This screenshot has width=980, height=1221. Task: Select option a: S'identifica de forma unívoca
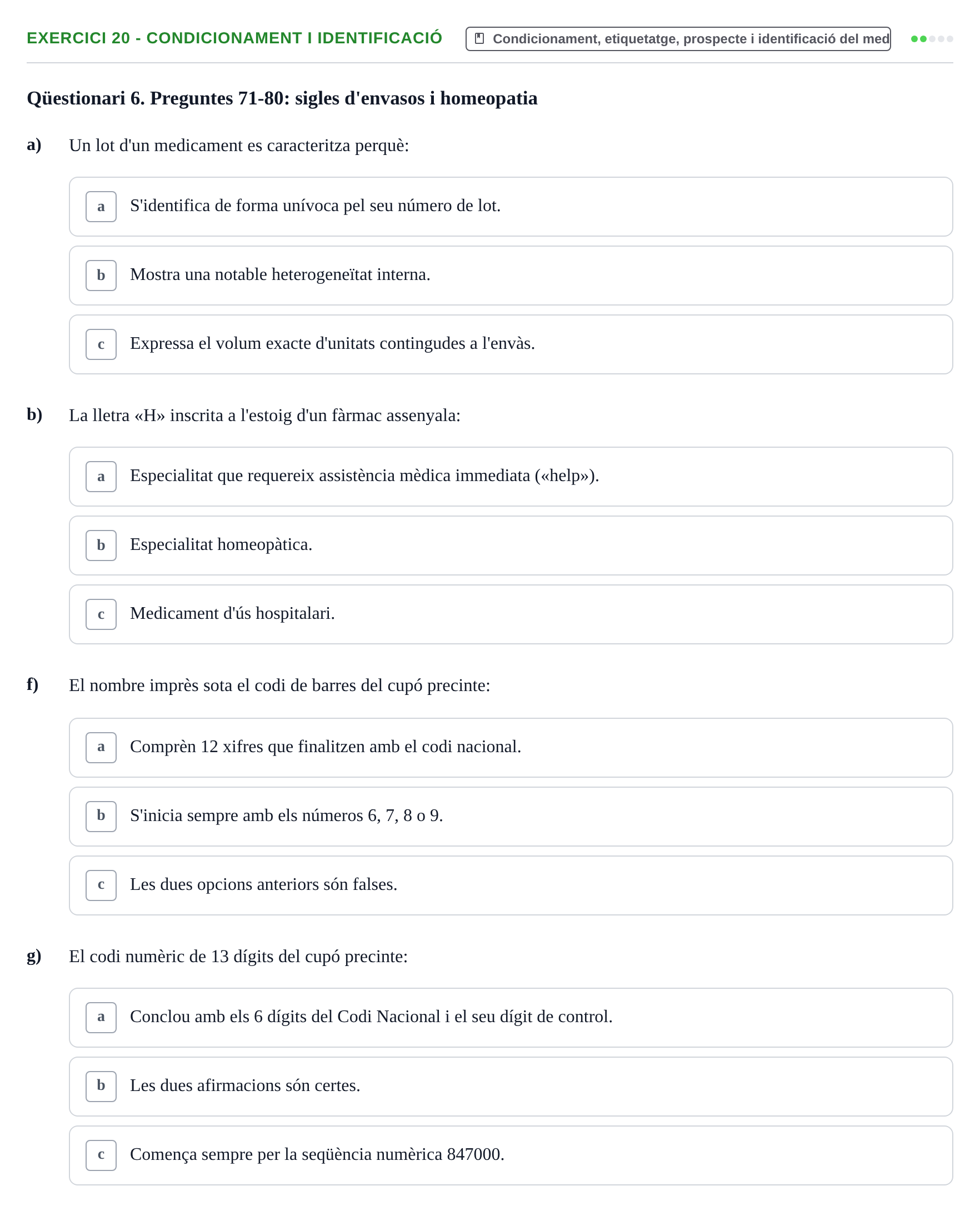point(511,207)
